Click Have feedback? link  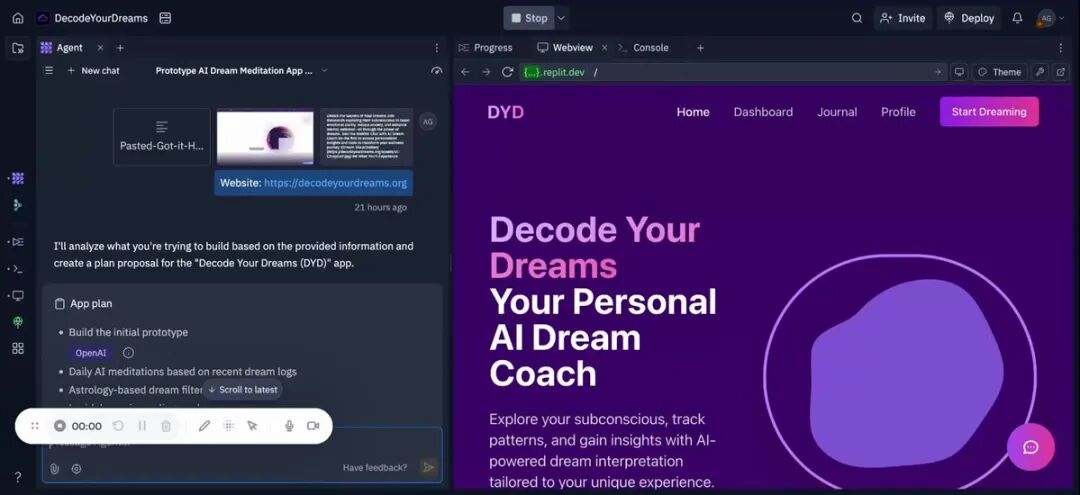point(375,467)
